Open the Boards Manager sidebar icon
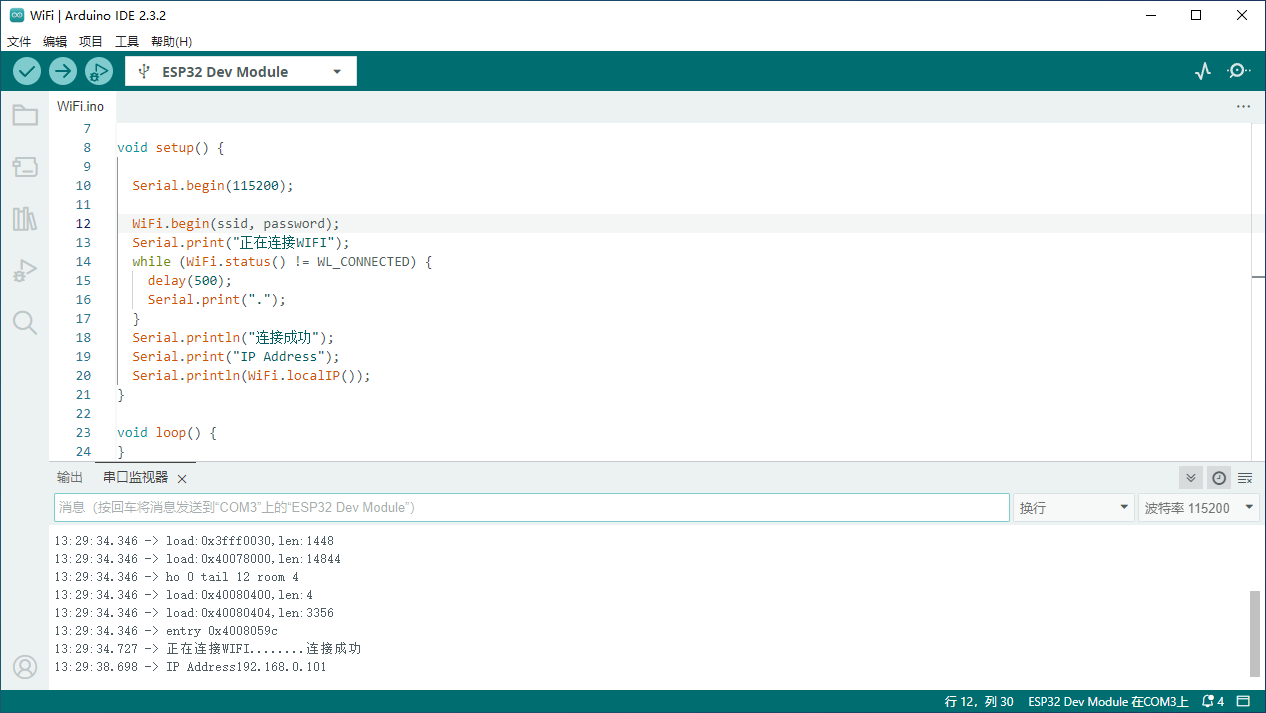Image resolution: width=1266 pixels, height=713 pixels. click(x=25, y=167)
